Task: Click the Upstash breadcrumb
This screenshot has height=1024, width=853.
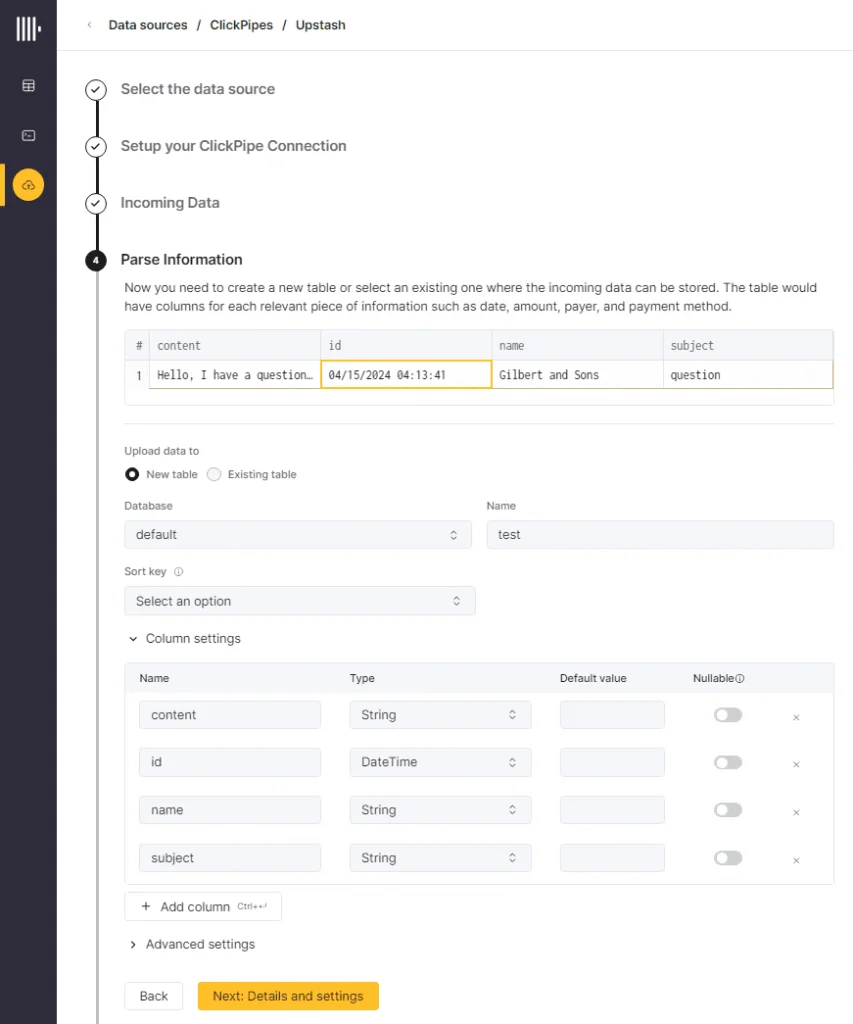Action: point(320,25)
